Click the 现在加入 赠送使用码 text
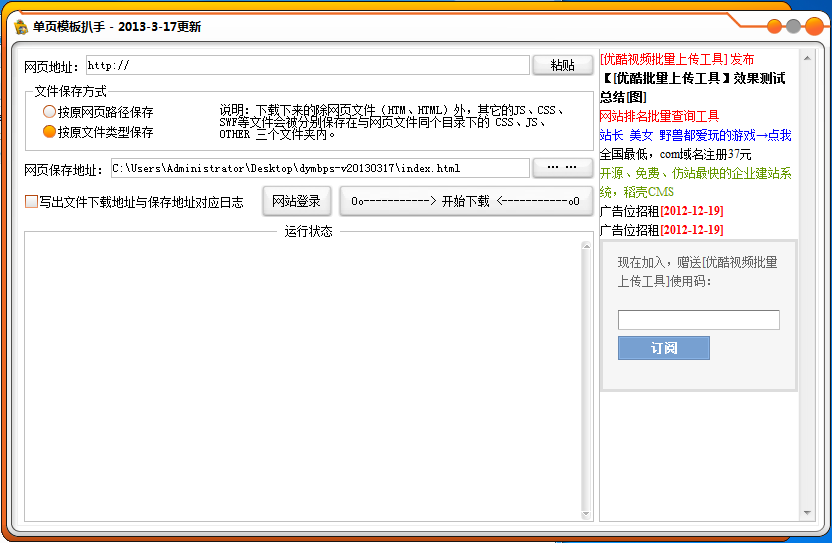This screenshot has height=543, width=832. coord(697,271)
